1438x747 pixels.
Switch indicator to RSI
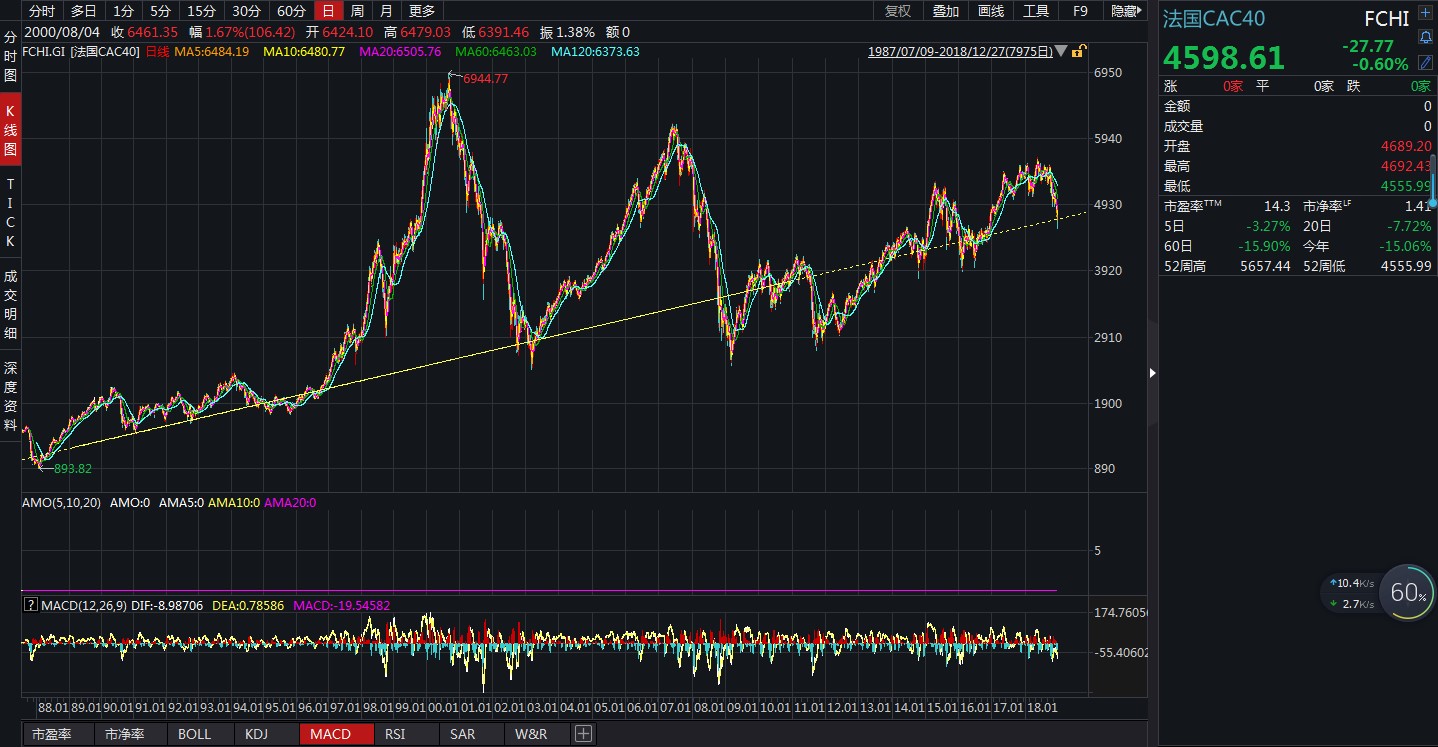pos(395,734)
